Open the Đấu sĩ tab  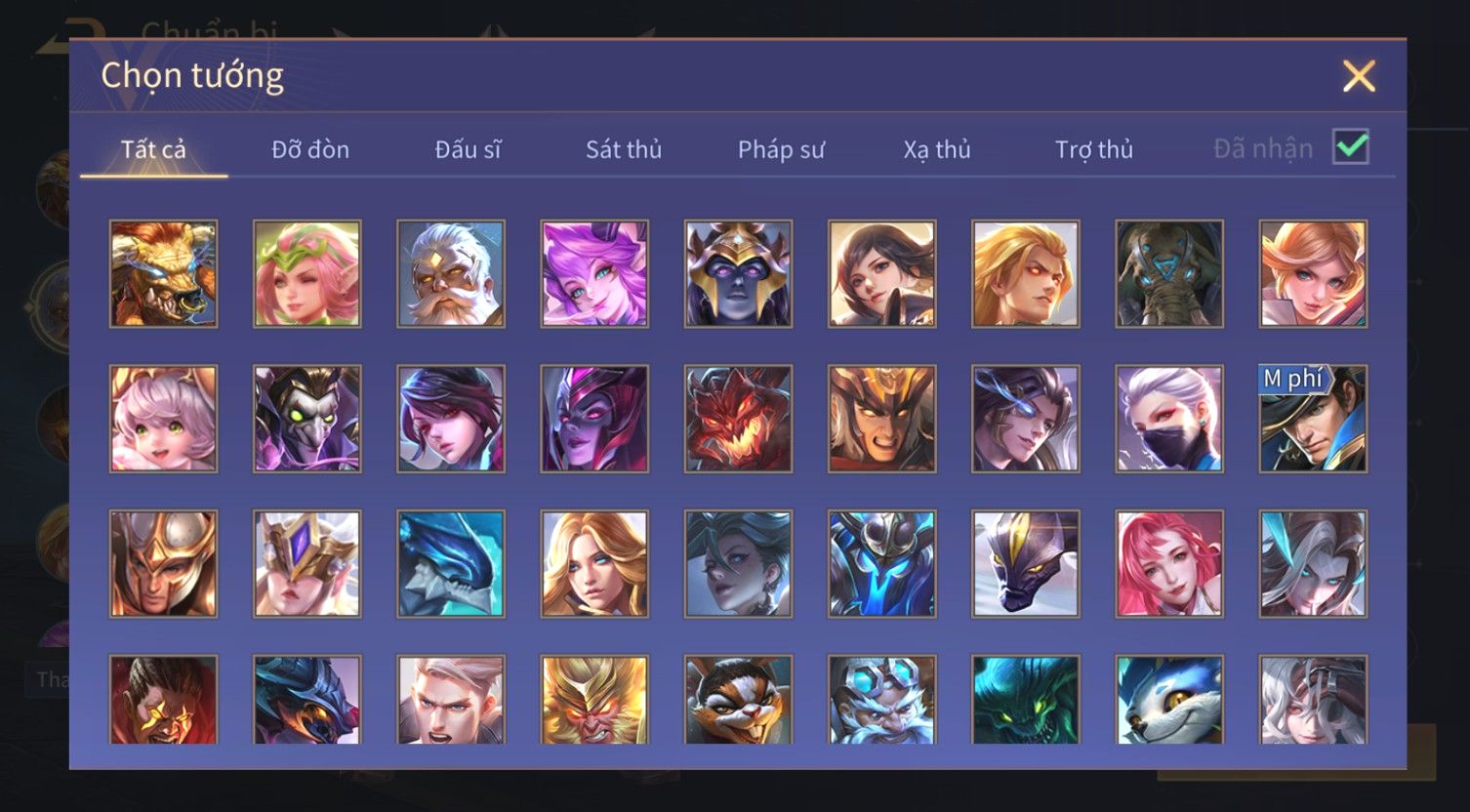[x=468, y=149]
